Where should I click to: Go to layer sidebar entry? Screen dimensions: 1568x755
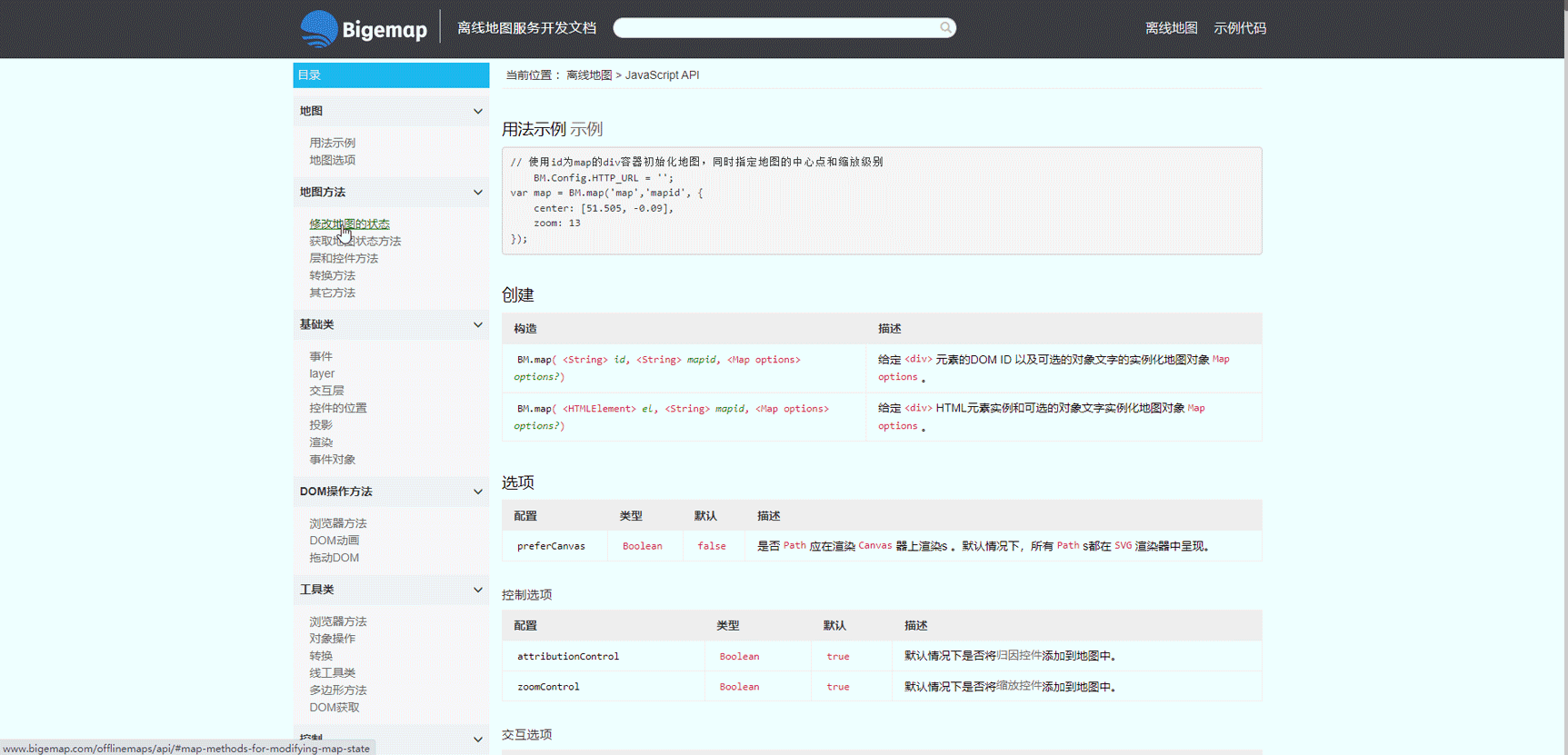[322, 373]
